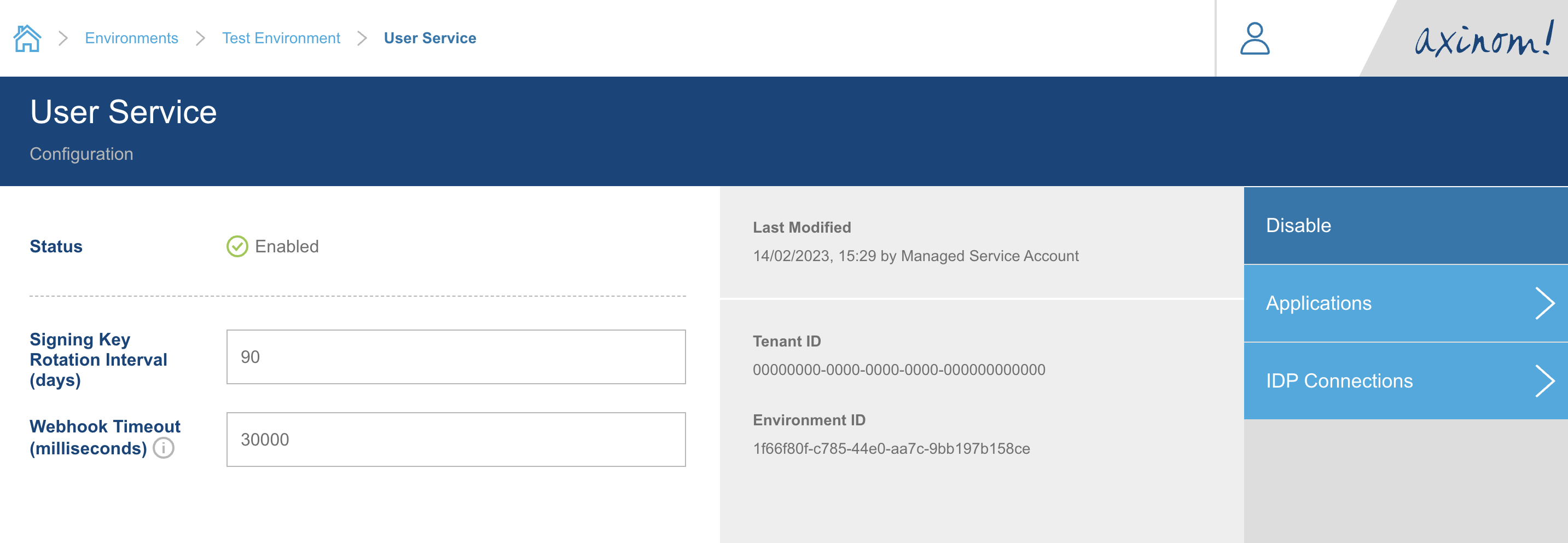Viewport: 1568px width, 543px height.
Task: Expand the IDP Connections section
Action: pyautogui.click(x=1339, y=380)
